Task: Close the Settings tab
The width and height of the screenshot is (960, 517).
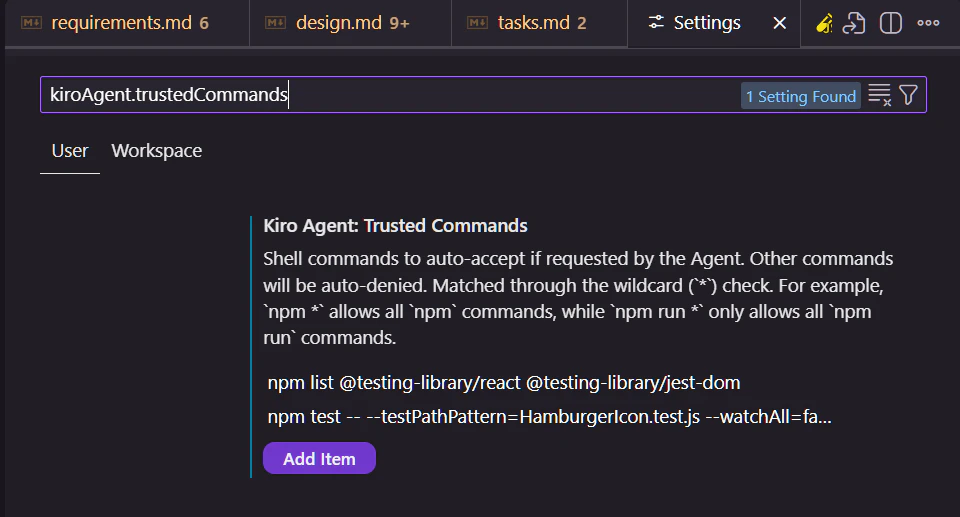Action: pos(779,23)
